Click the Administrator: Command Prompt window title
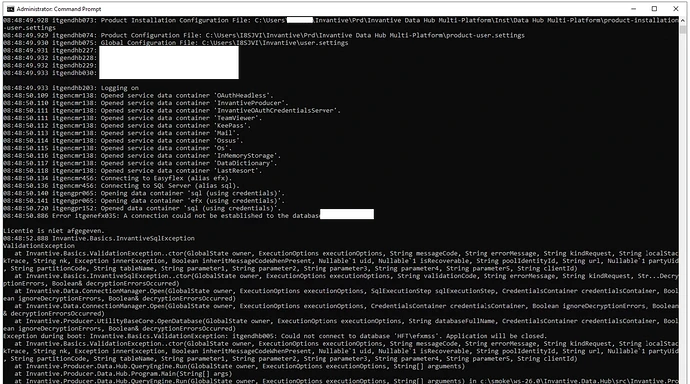690x384 pixels. pos(59,9)
